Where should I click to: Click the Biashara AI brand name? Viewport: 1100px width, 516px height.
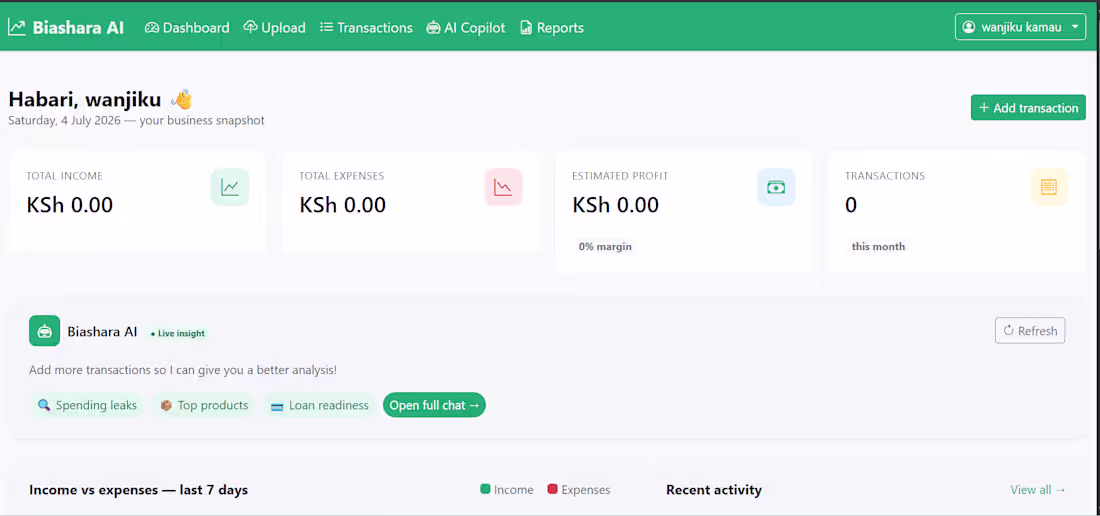78,28
